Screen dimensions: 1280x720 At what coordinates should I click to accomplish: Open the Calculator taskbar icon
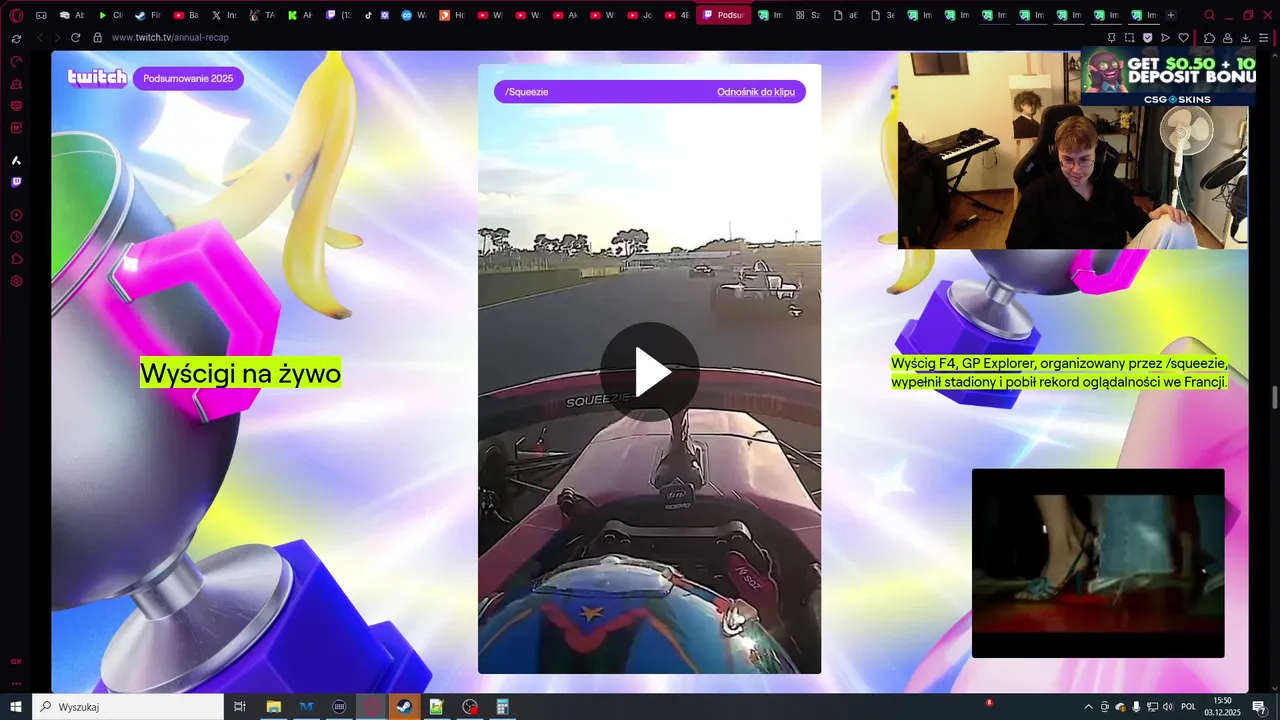tap(502, 707)
